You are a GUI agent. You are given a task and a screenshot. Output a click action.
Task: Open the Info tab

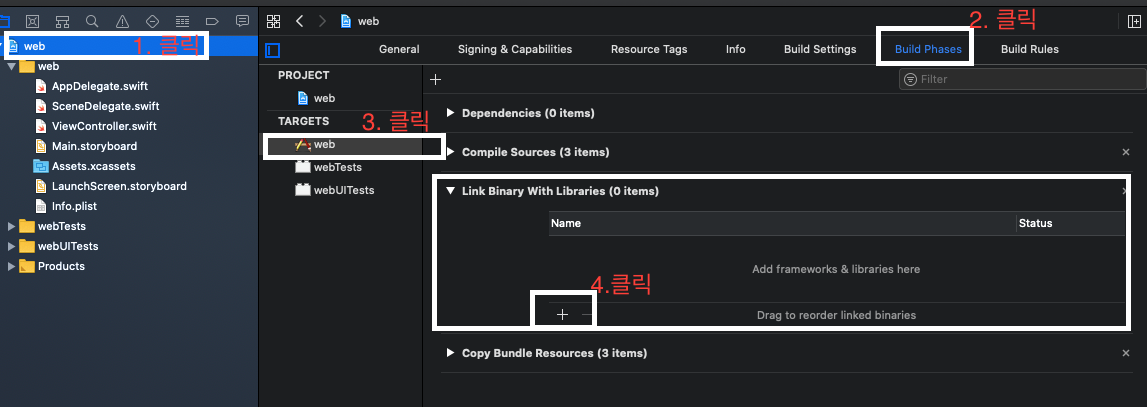click(x=736, y=49)
